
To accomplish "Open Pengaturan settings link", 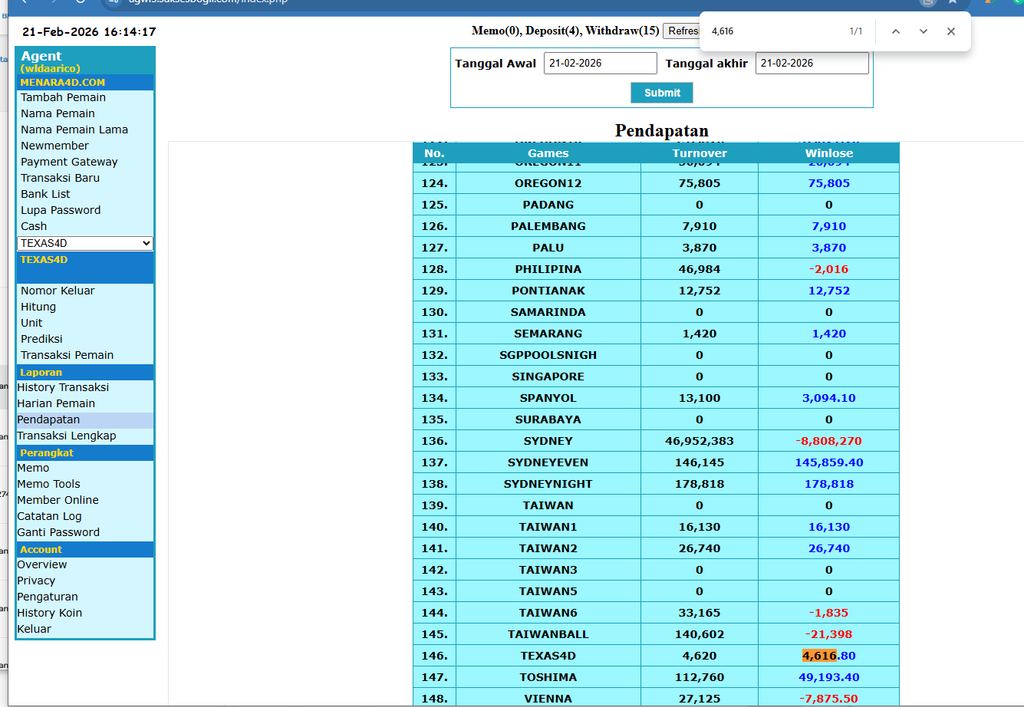I will tap(47, 597).
